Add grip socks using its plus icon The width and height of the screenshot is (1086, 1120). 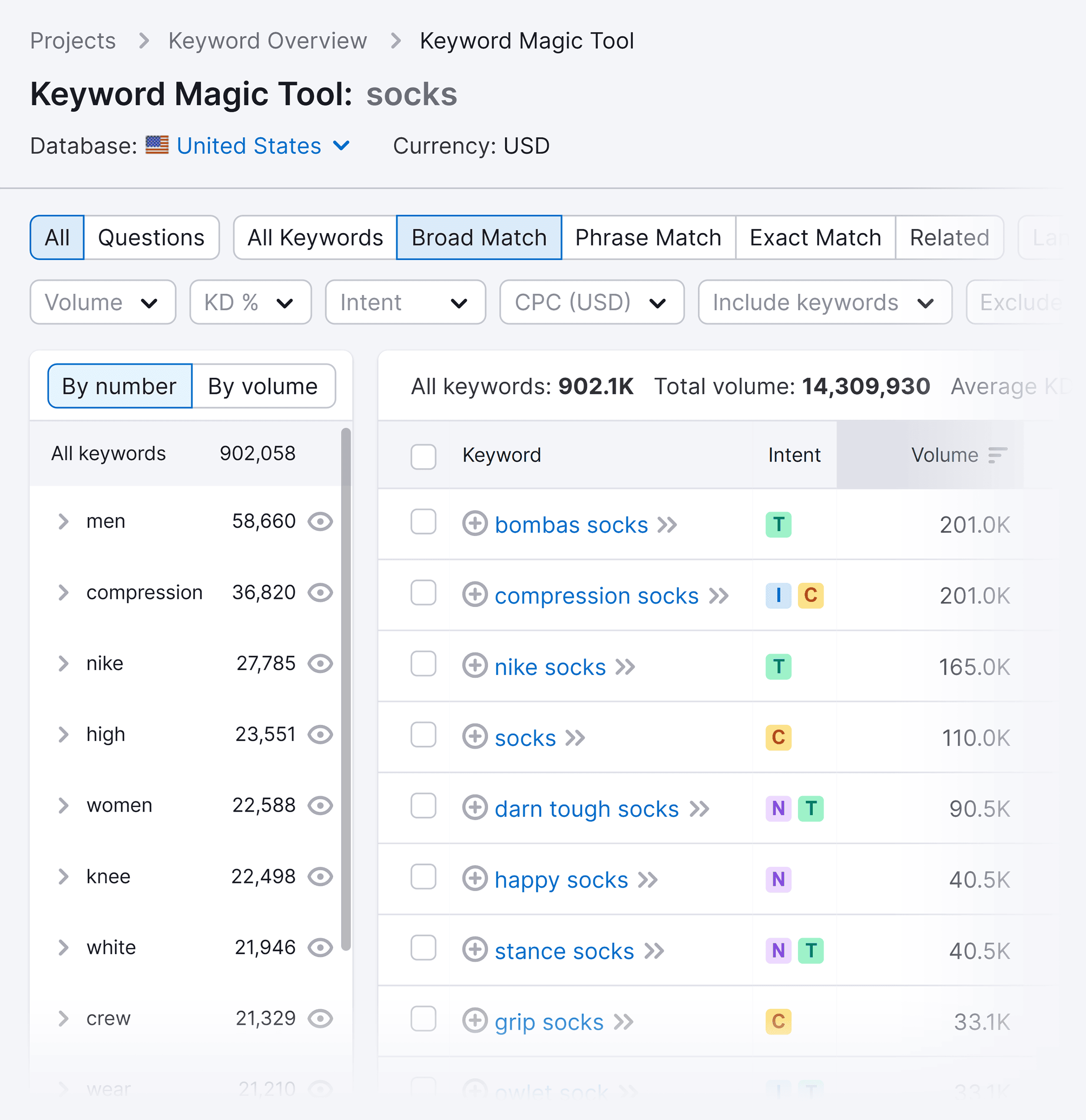475,1021
